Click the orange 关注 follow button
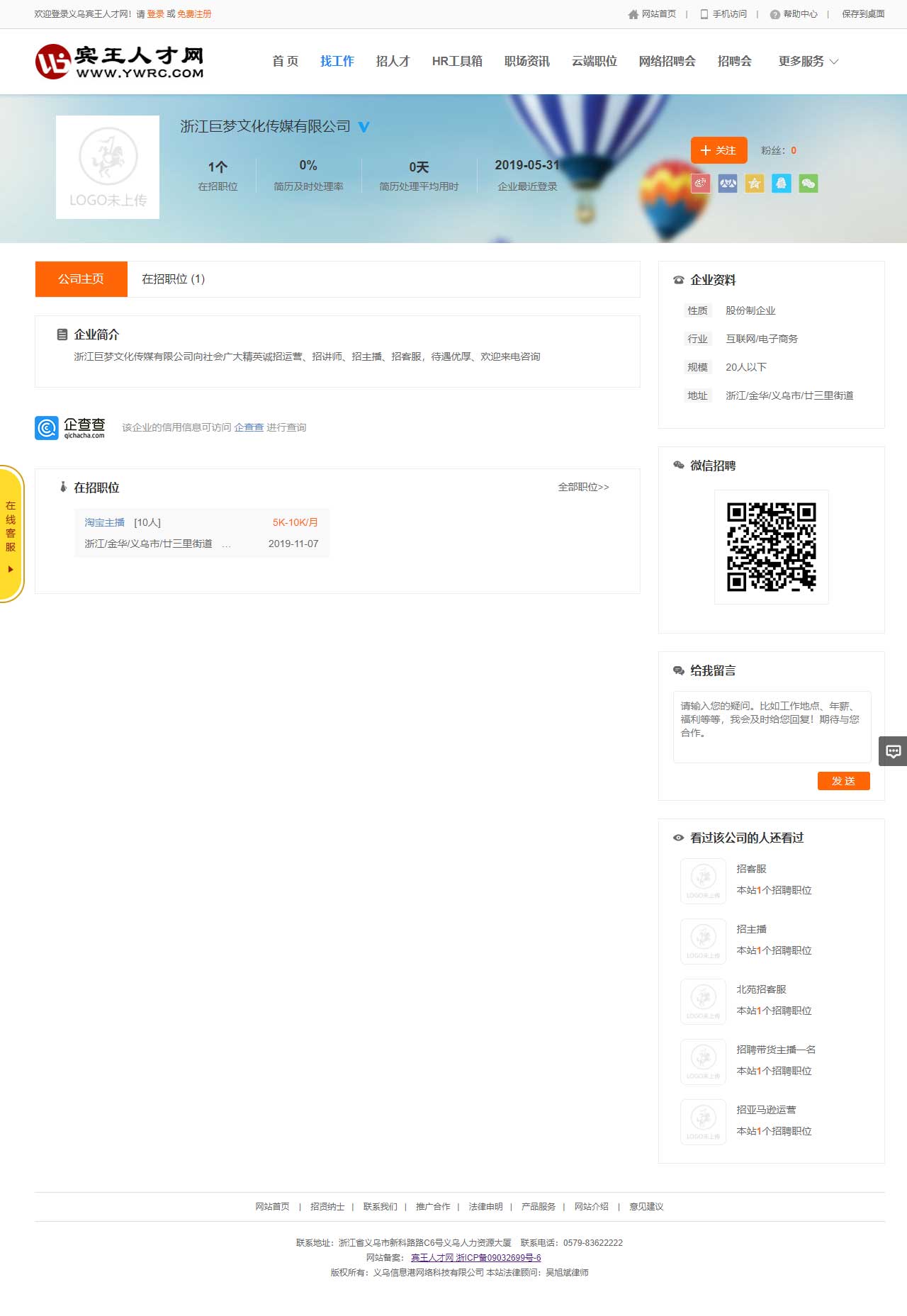907x1316 pixels. pos(719,150)
